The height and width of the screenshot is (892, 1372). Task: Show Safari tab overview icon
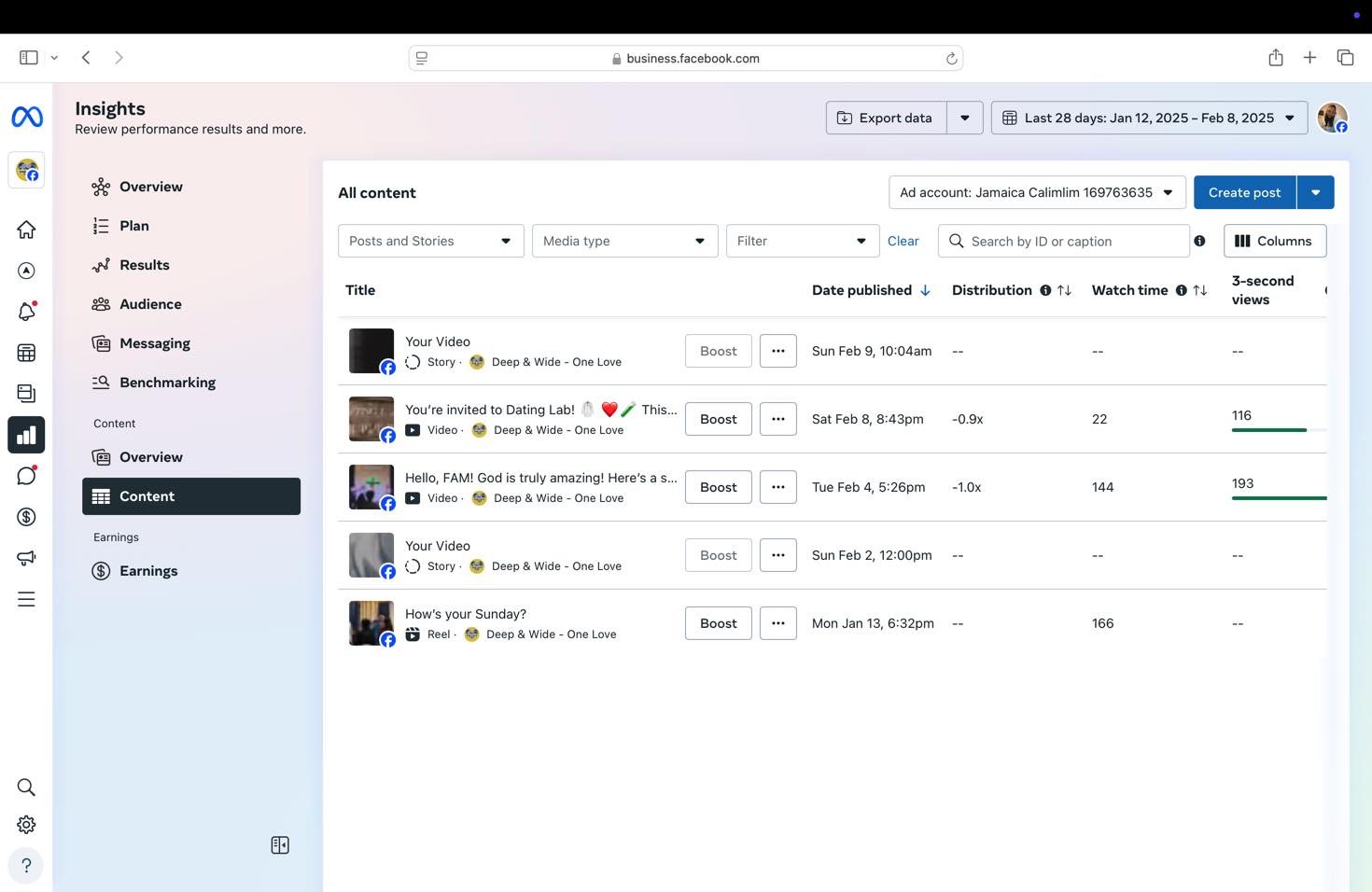1345,57
